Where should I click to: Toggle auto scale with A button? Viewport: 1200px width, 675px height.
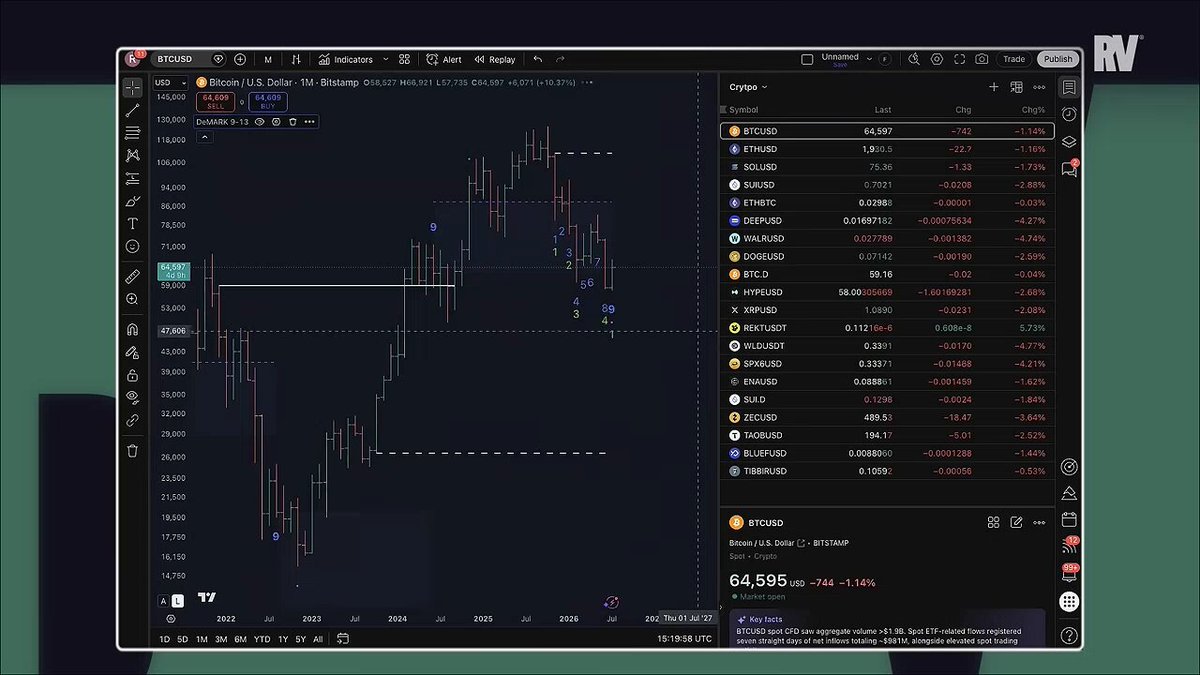(163, 601)
